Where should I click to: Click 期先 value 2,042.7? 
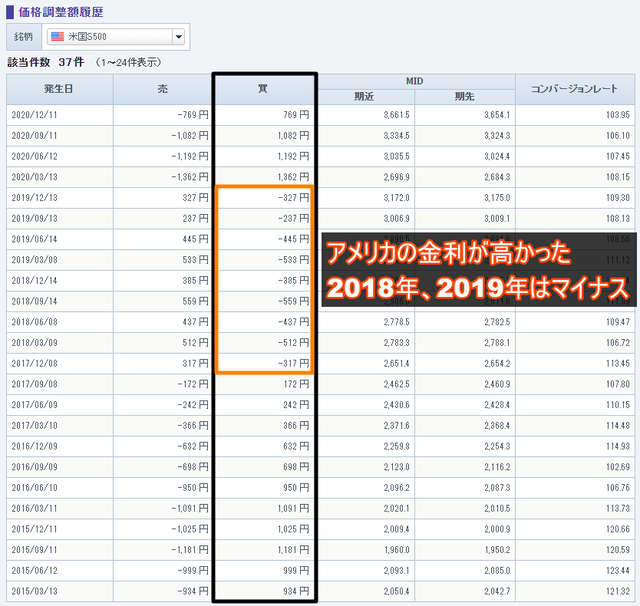497,591
